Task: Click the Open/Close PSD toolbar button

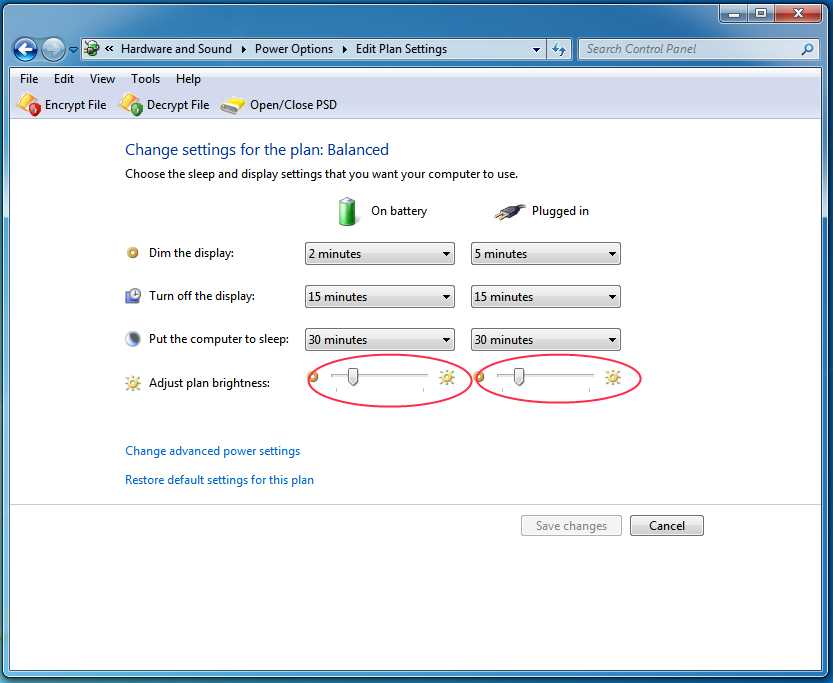Action: (278, 105)
